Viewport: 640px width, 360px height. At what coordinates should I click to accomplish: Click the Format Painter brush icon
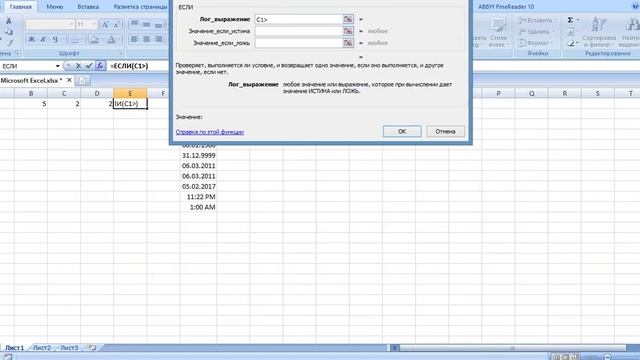point(9,42)
